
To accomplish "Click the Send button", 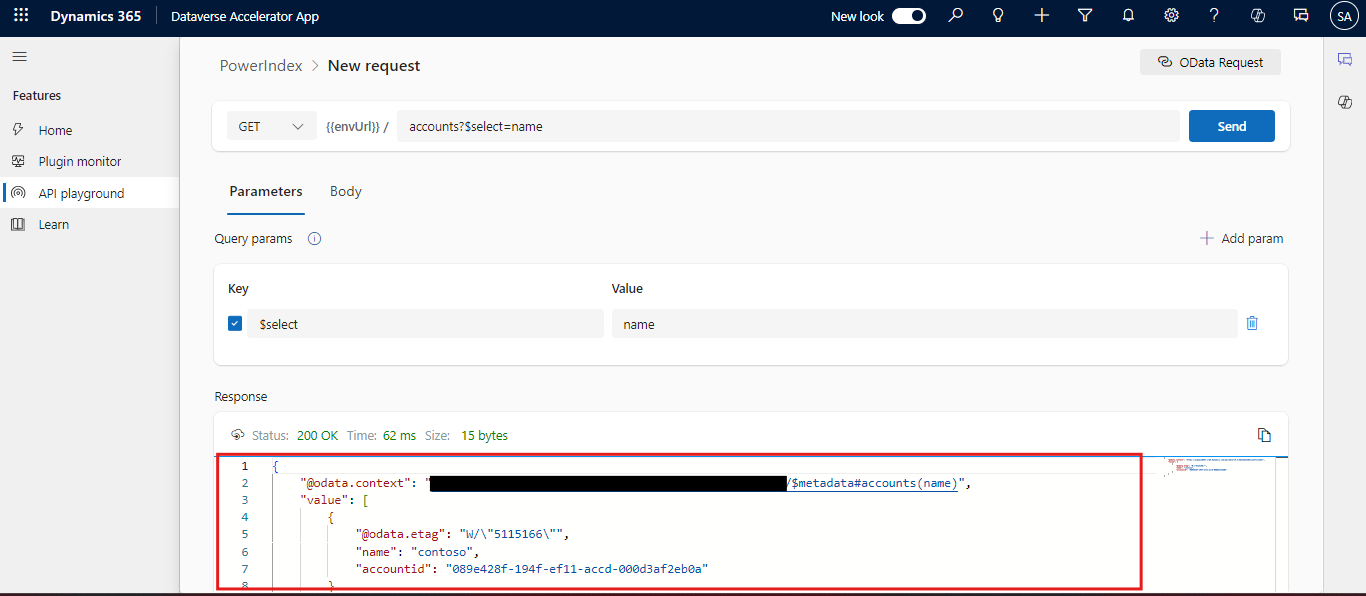I will [1231, 126].
